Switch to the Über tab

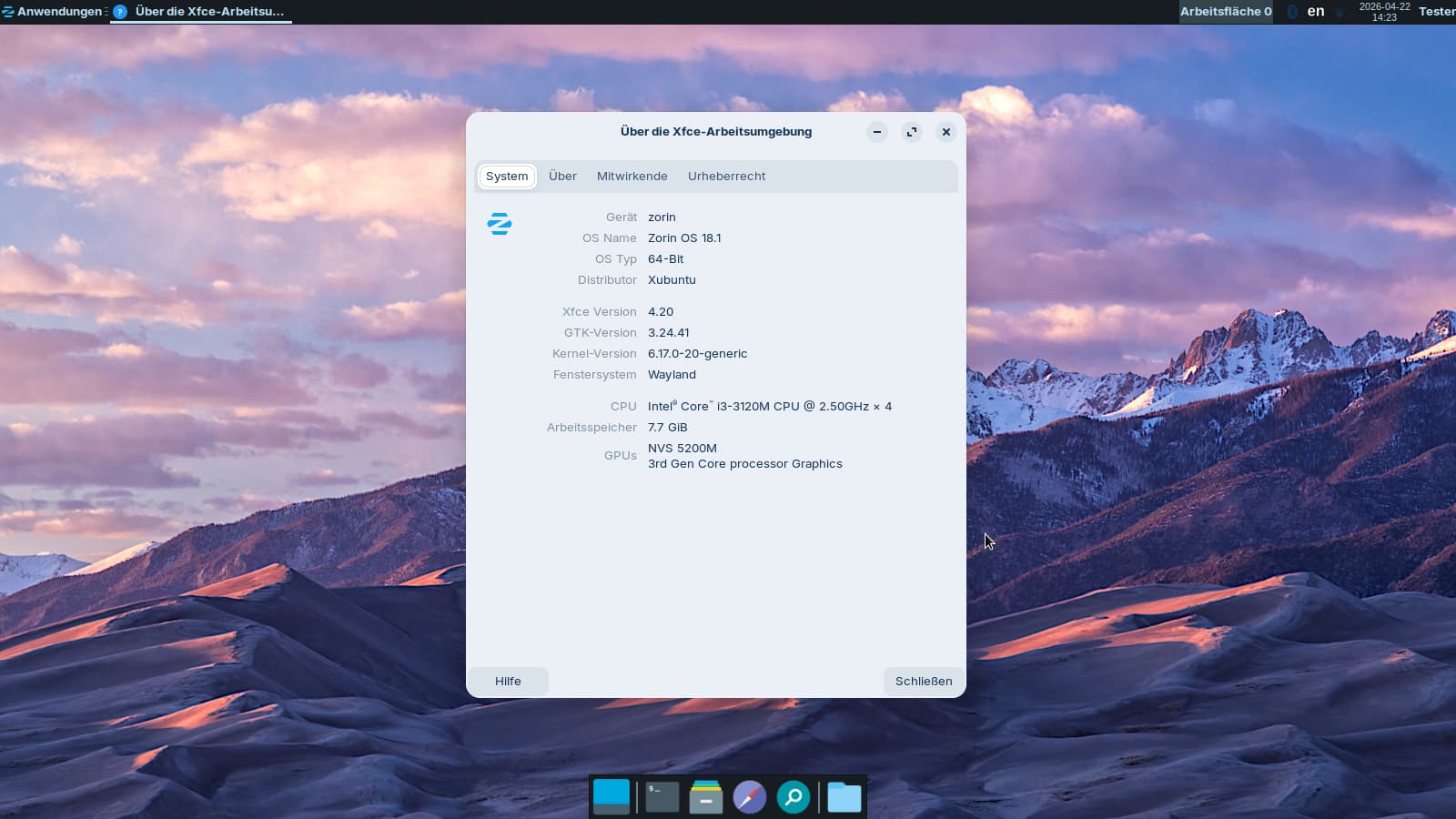(x=562, y=177)
